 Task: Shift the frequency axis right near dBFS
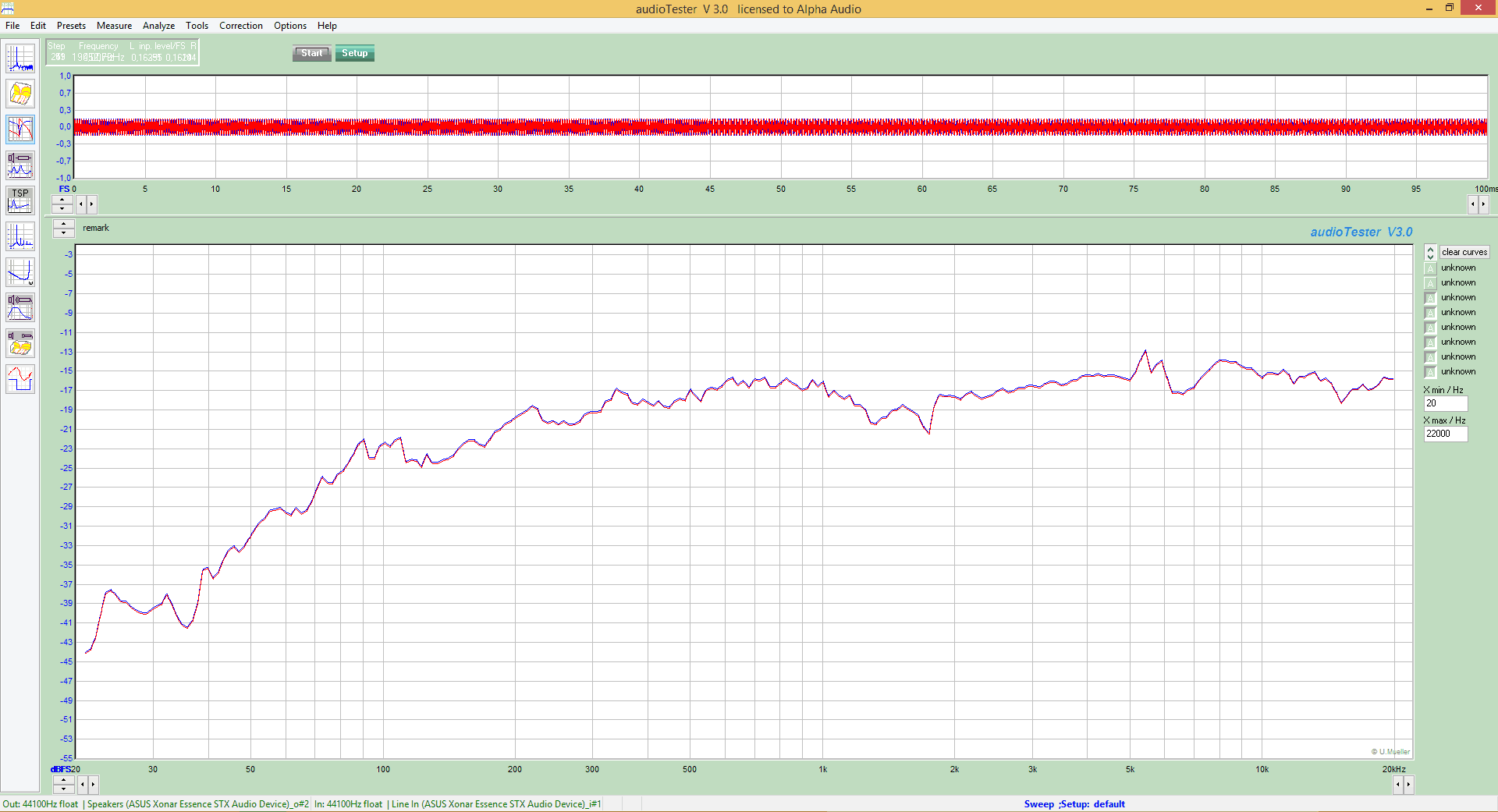(93, 784)
